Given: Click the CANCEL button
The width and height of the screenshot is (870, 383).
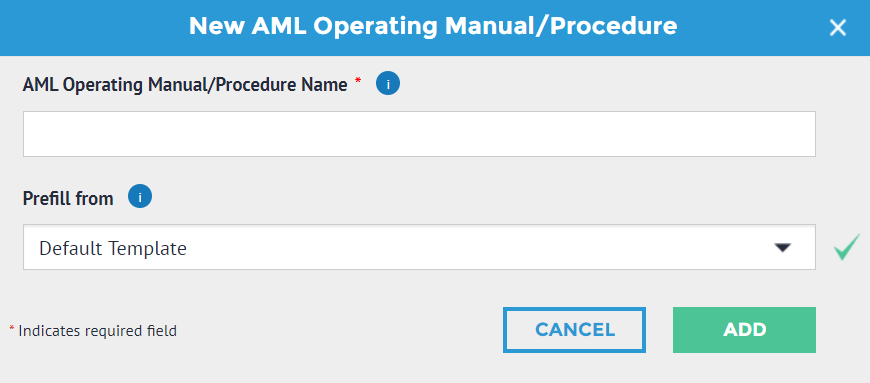Looking at the screenshot, I should (x=574, y=330).
